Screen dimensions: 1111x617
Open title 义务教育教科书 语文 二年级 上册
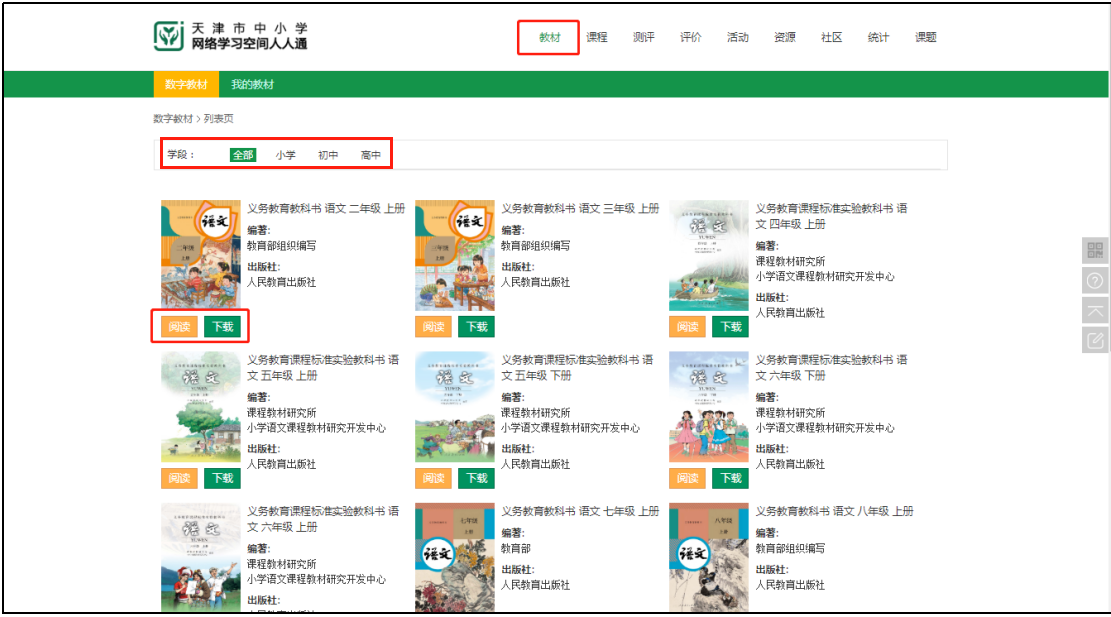point(326,208)
